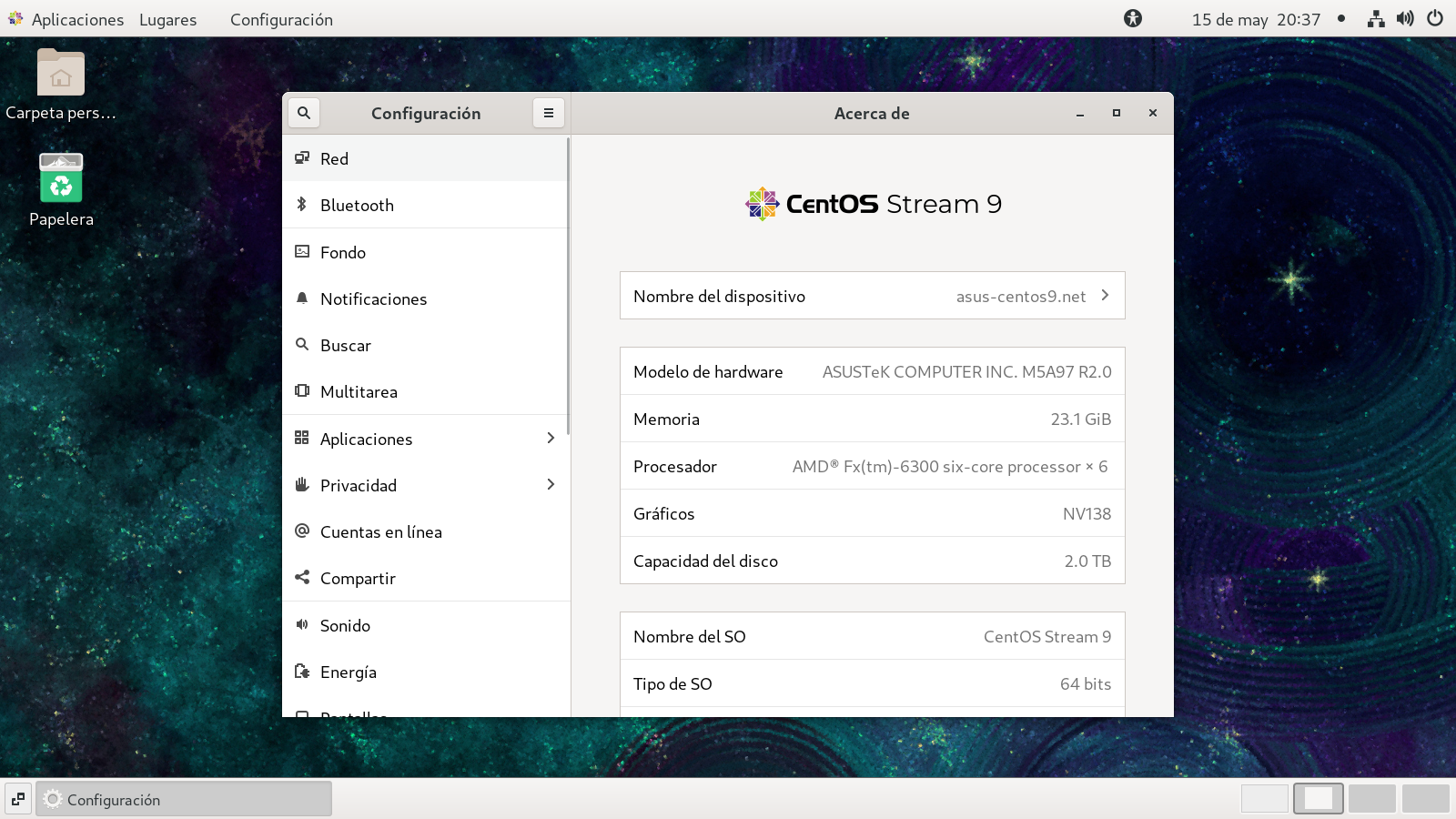The width and height of the screenshot is (1456, 819).
Task: Click the power icon in the top bar
Action: tap(1435, 19)
